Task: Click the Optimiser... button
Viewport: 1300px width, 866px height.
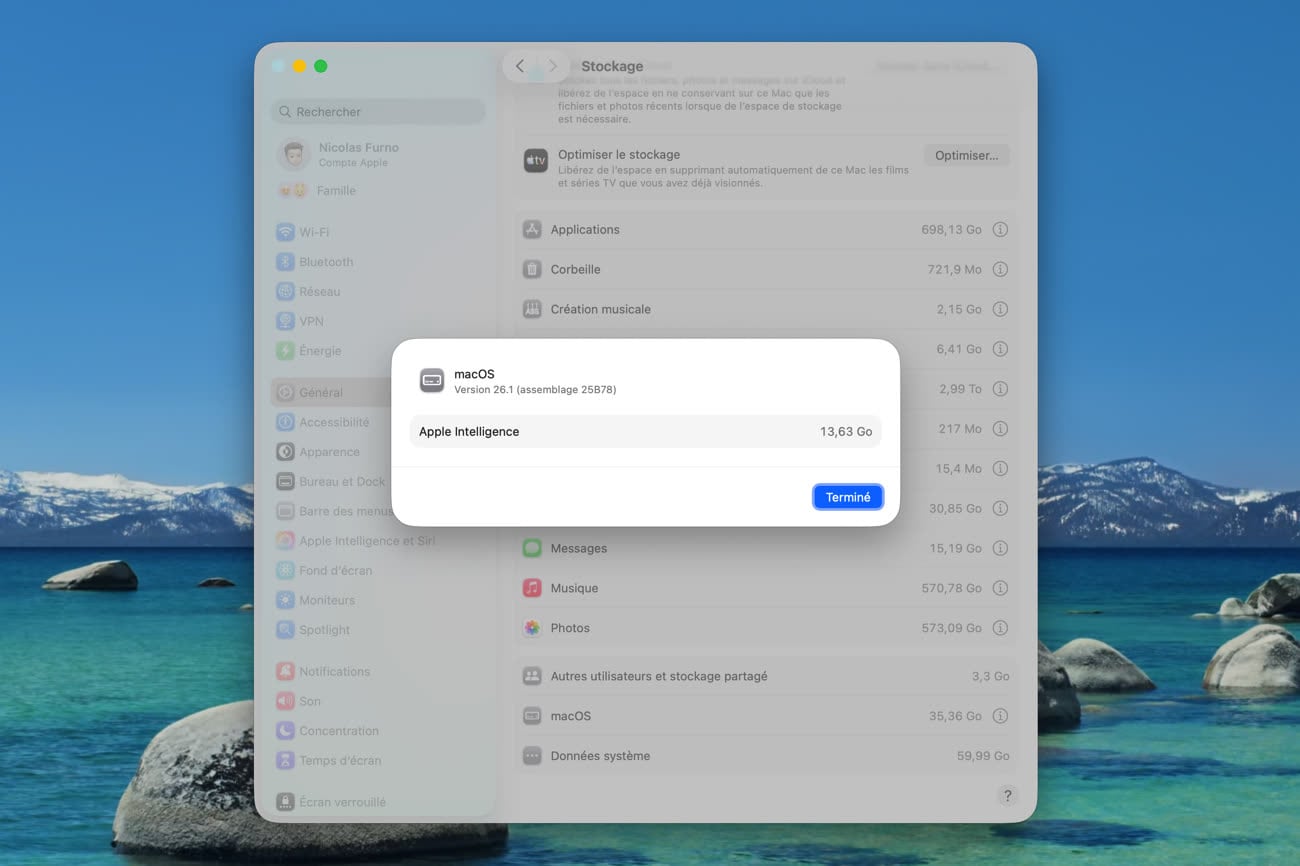Action: tap(965, 155)
